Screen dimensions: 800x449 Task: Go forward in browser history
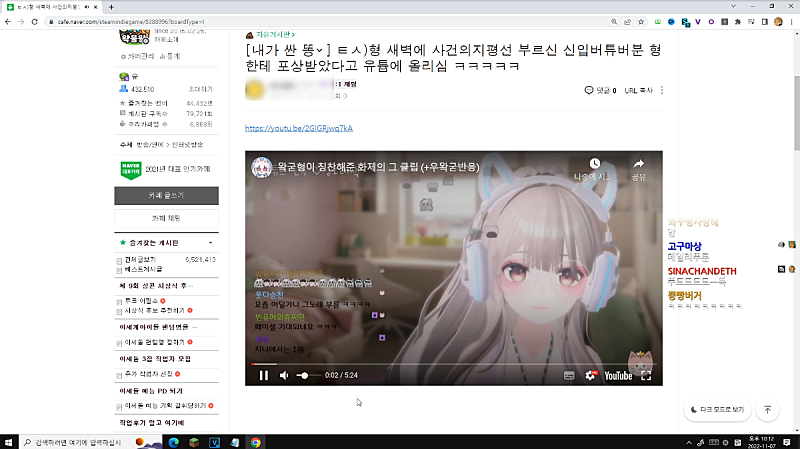click(x=21, y=22)
